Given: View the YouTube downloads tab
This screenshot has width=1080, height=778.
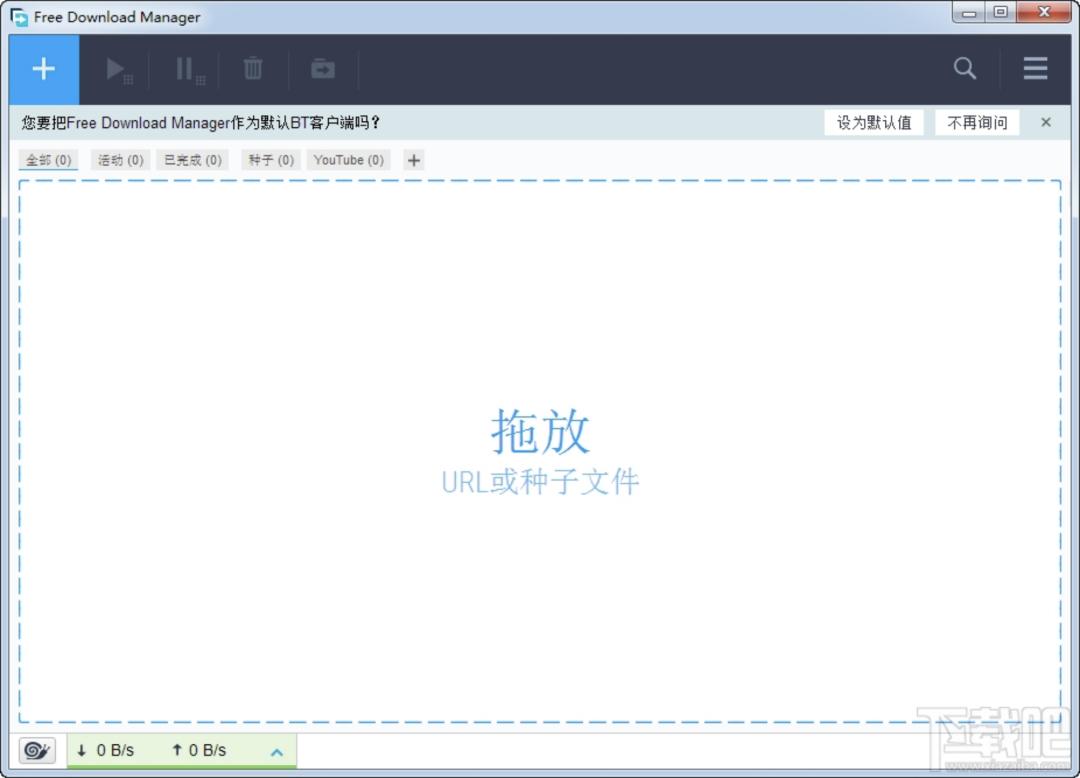Looking at the screenshot, I should 348,159.
